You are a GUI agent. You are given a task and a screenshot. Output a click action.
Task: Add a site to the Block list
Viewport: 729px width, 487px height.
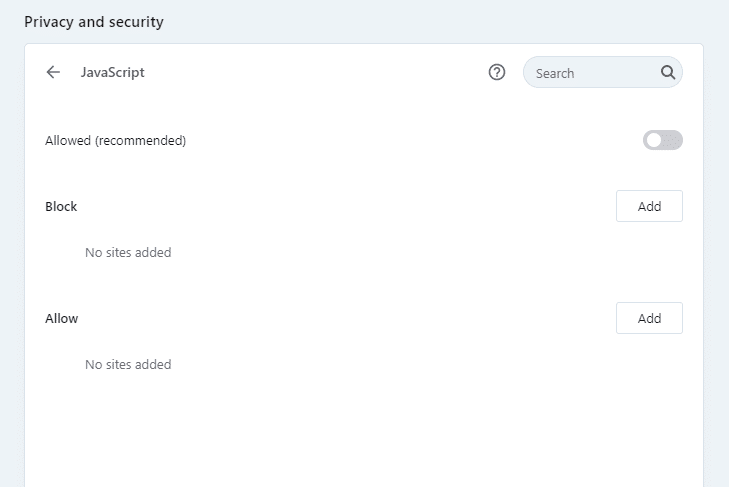[x=649, y=206]
